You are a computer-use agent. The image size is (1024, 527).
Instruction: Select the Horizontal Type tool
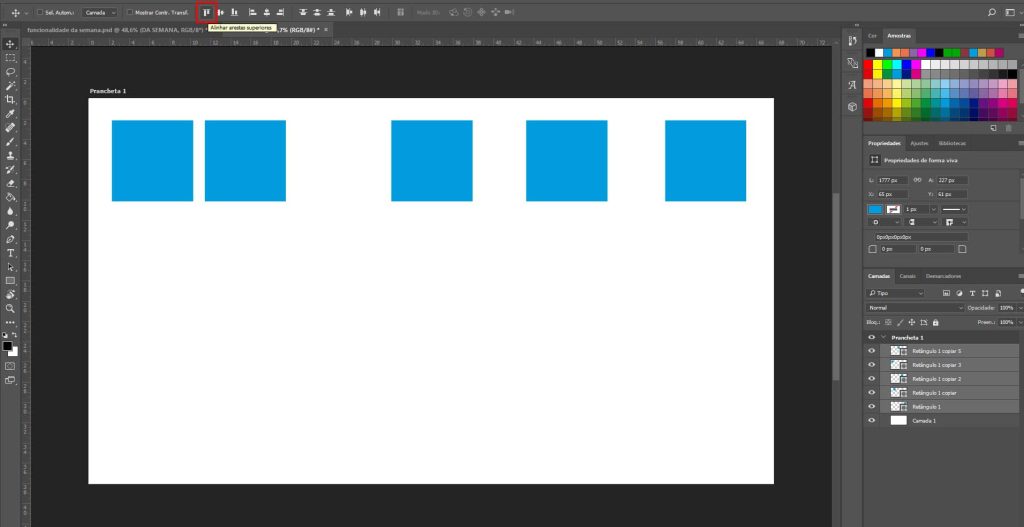click(10, 253)
